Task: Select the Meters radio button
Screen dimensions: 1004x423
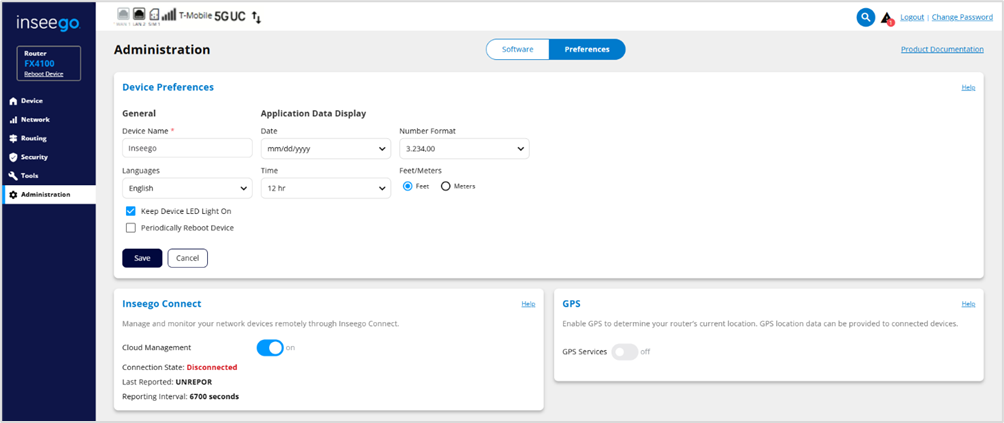Action: pos(446,186)
